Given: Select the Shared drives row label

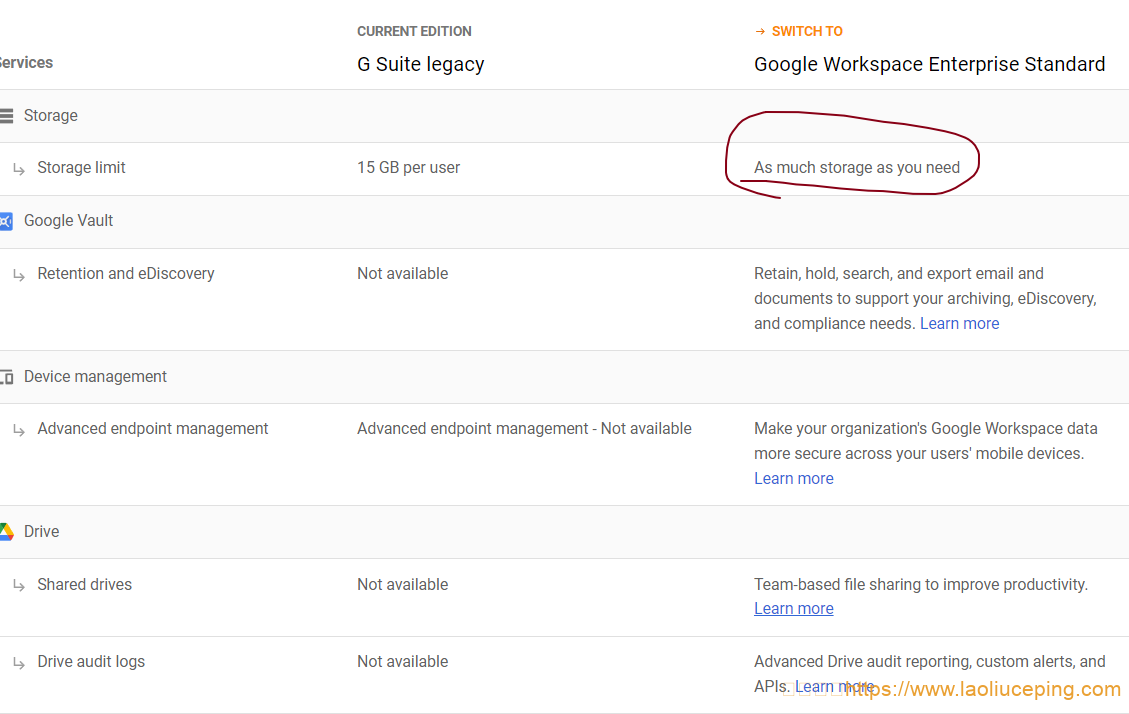Looking at the screenshot, I should tap(85, 584).
